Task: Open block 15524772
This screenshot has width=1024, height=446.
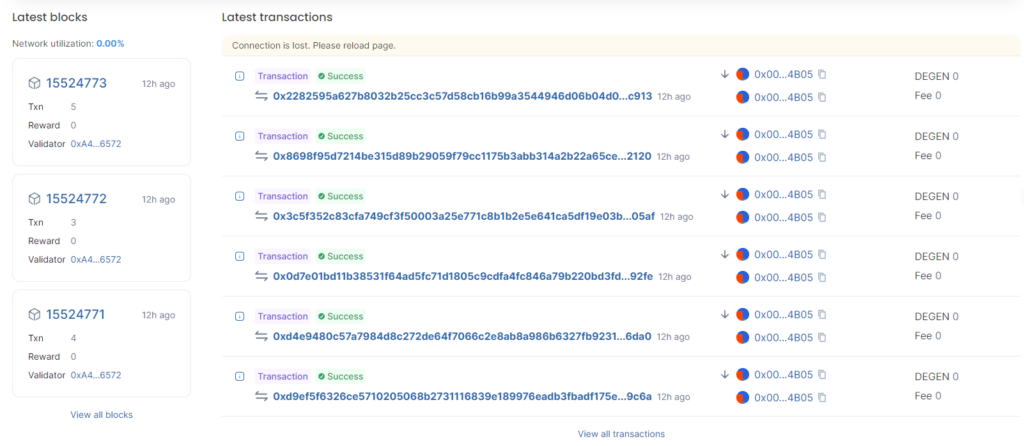Action: [76, 199]
